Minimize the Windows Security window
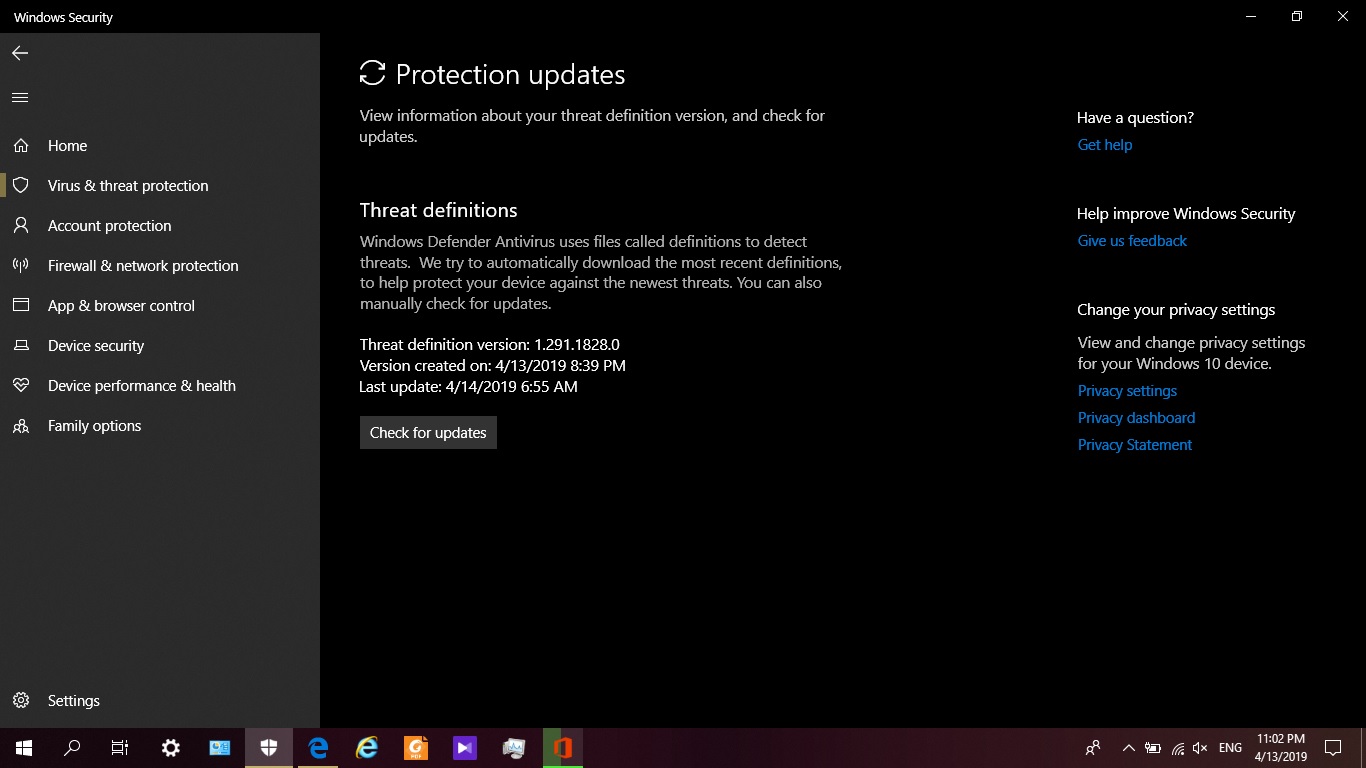Image resolution: width=1366 pixels, height=768 pixels. (x=1251, y=17)
